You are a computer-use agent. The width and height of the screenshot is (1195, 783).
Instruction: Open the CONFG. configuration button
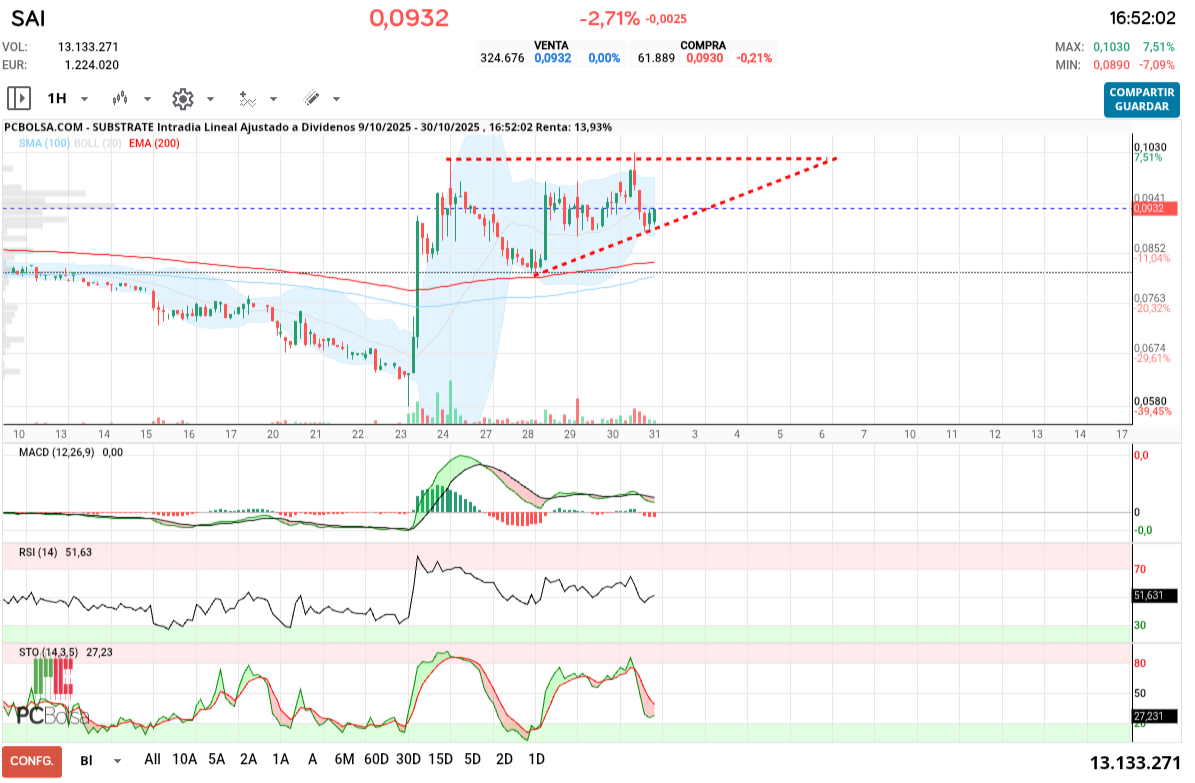pyautogui.click(x=31, y=760)
